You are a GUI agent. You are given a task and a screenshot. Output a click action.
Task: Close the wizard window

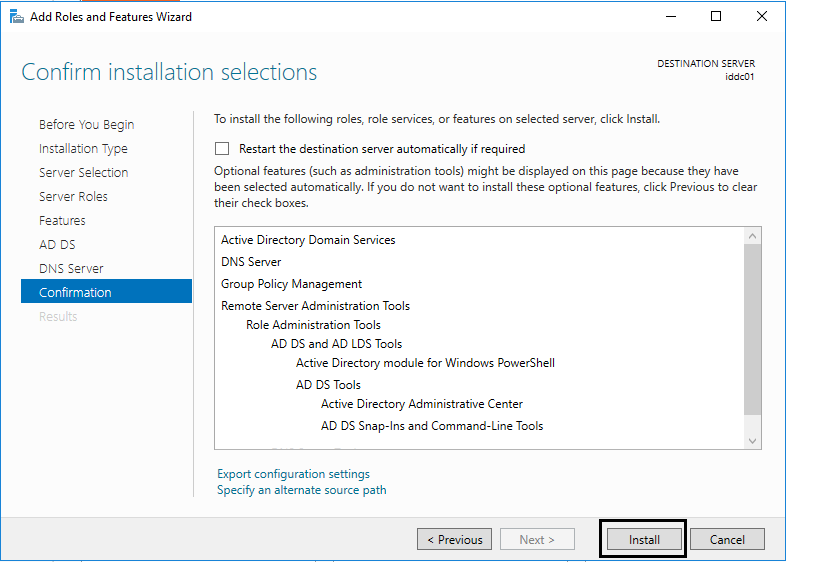pos(762,17)
